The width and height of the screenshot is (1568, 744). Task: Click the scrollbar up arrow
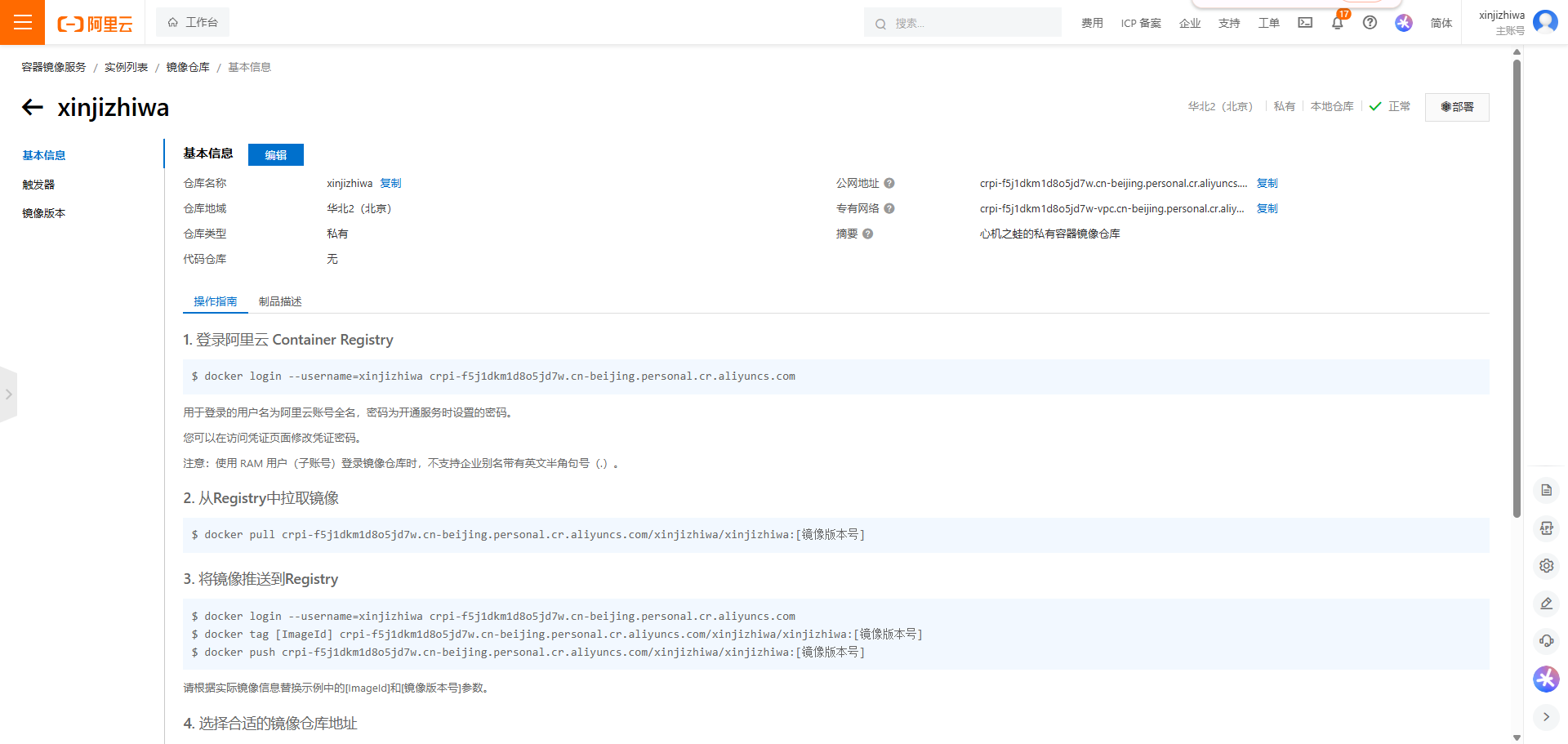tap(1517, 51)
